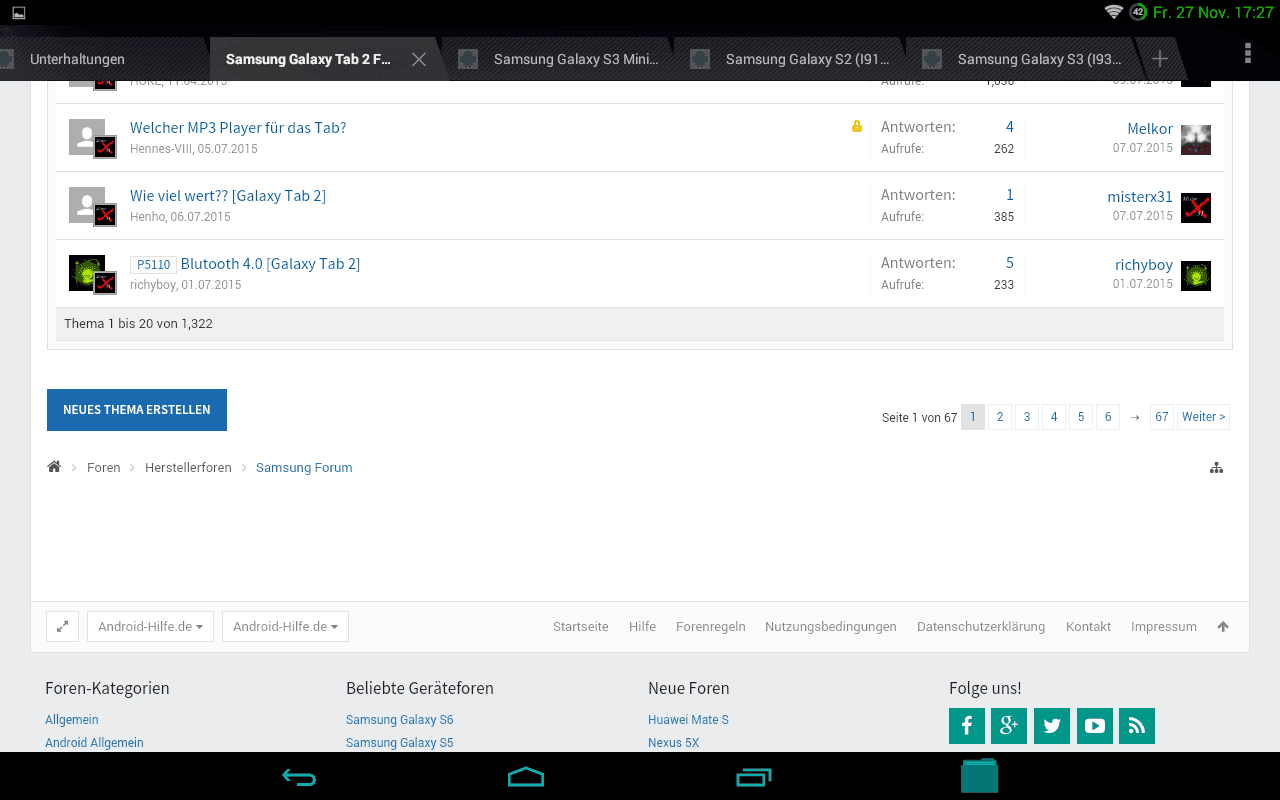The width and height of the screenshot is (1280, 800).
Task: Close the Samsung Galaxy Tab 2 tab
Action: pos(419,60)
